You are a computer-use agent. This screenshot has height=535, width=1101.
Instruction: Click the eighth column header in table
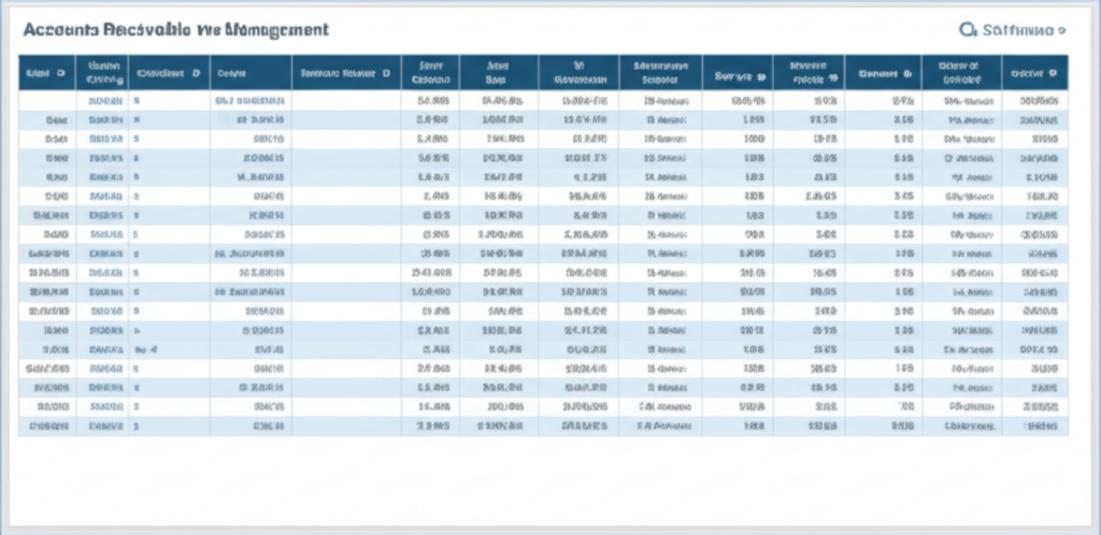coord(579,73)
